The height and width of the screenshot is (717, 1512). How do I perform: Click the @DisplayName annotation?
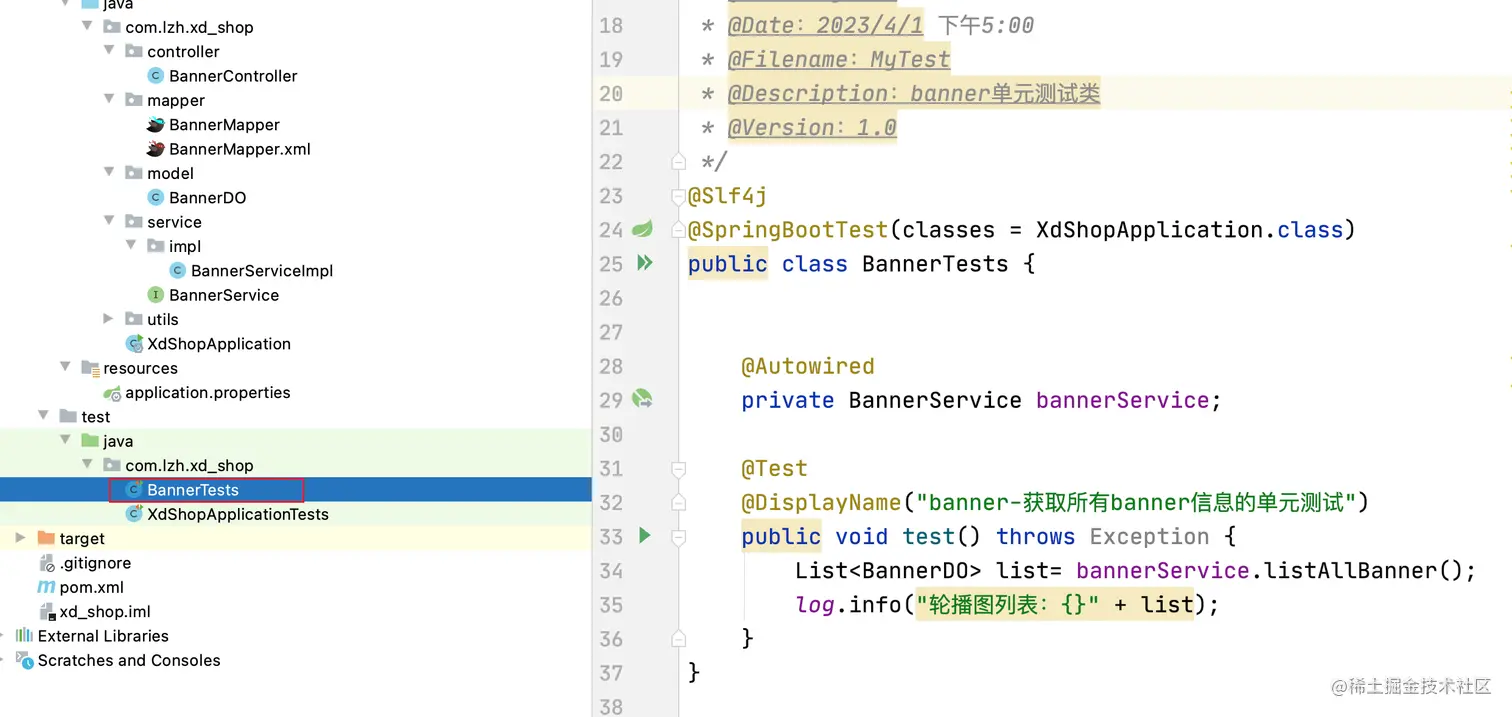coord(821,502)
